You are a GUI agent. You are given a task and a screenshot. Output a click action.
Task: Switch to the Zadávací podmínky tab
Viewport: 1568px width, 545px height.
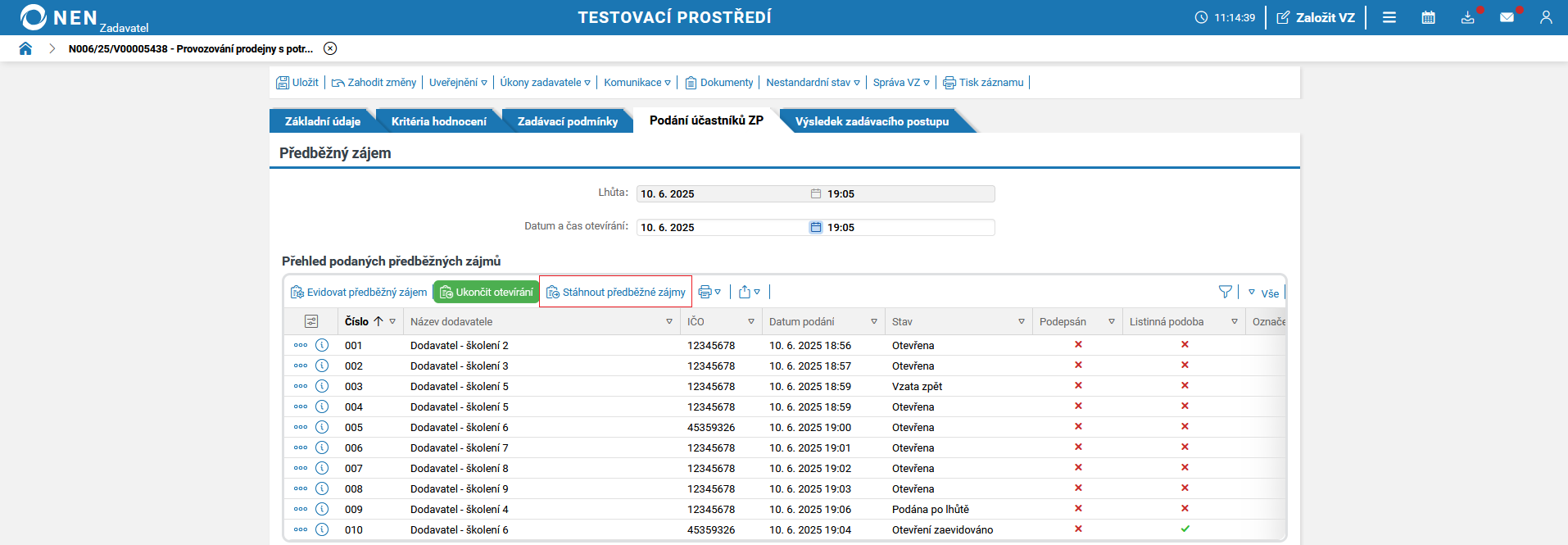tap(568, 121)
